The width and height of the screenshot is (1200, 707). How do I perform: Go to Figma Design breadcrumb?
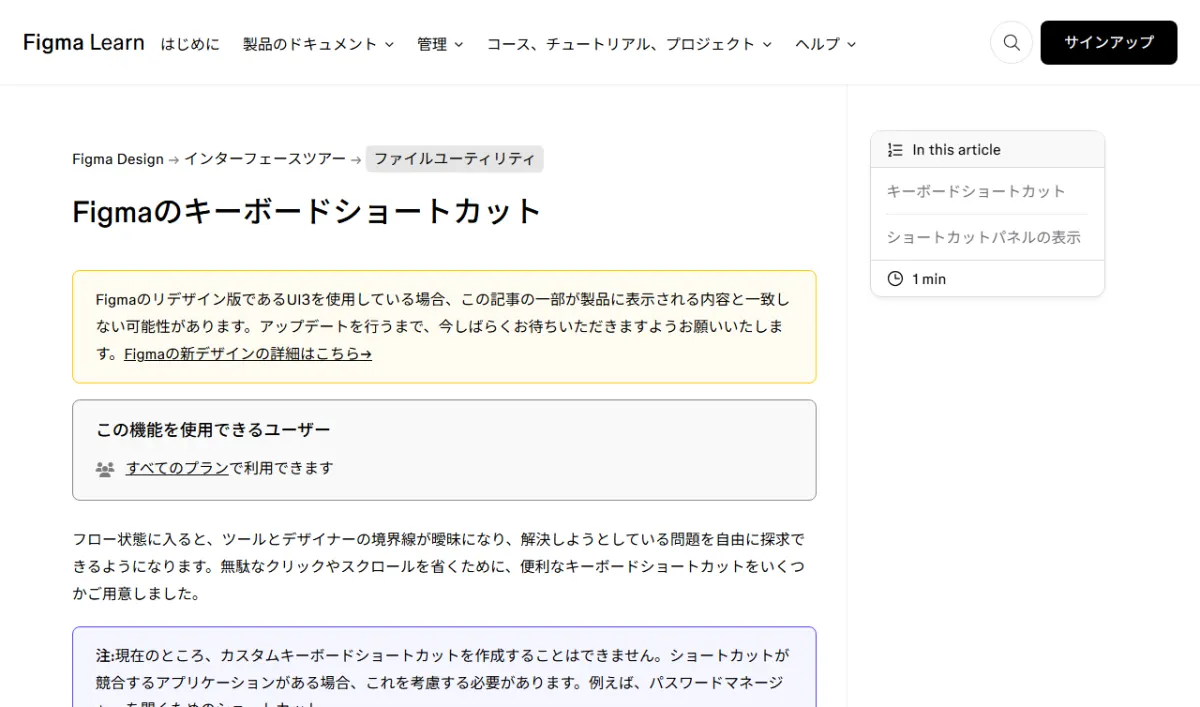point(118,159)
